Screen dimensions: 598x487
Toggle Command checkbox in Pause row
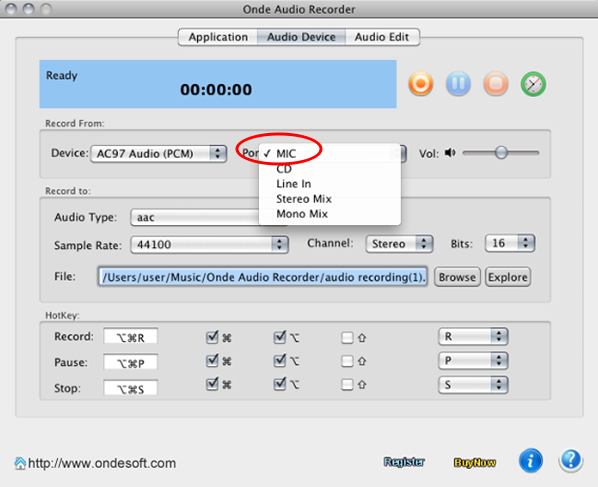212,361
